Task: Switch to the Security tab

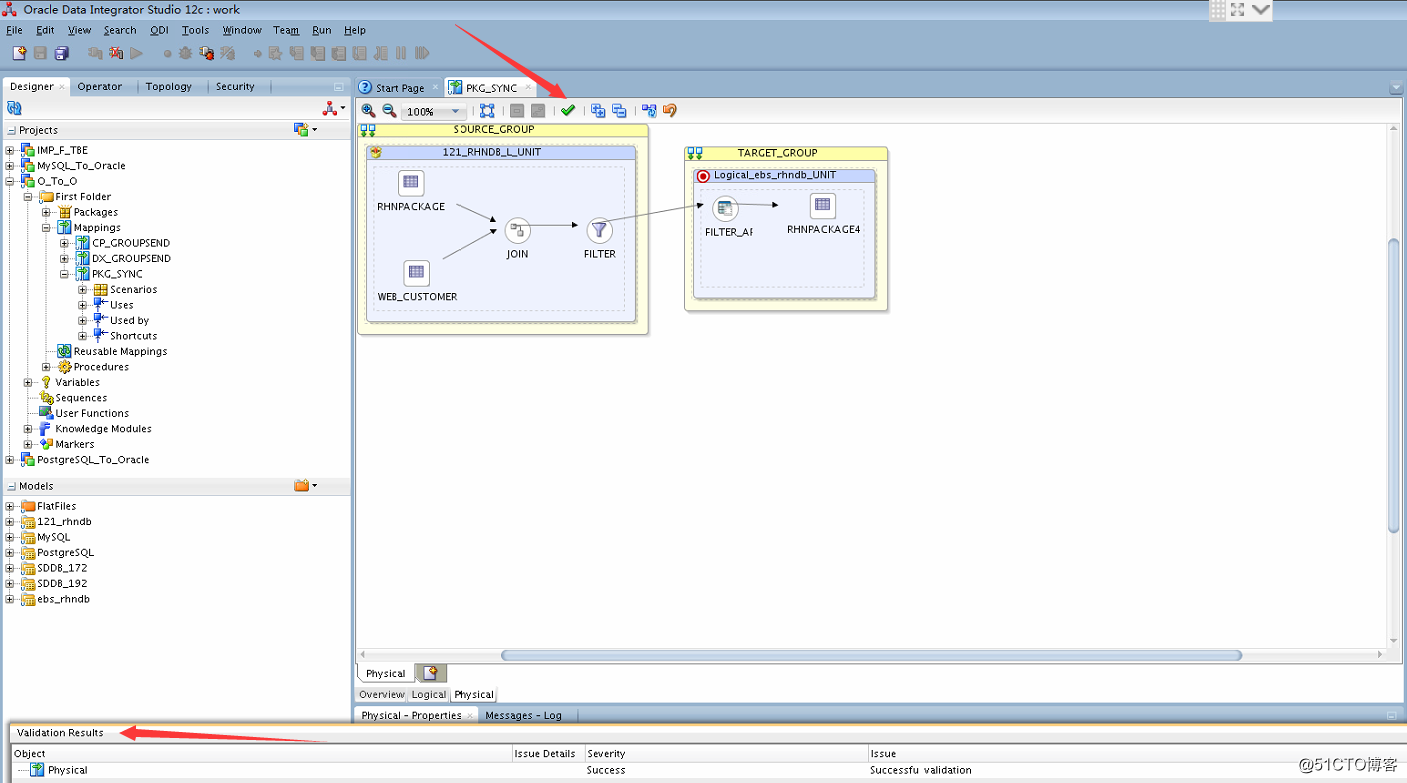Action: 235,87
